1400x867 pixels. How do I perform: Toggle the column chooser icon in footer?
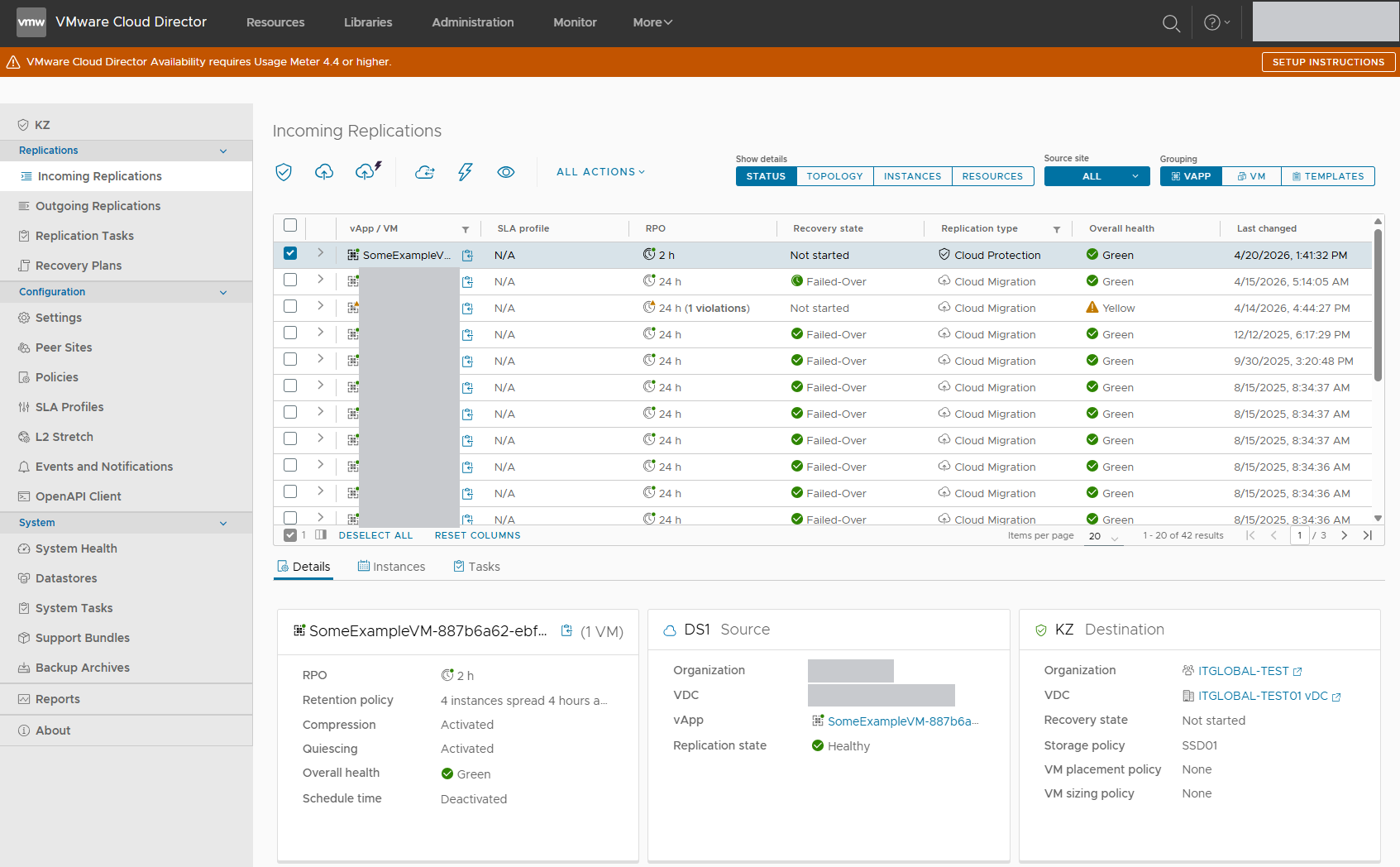click(x=321, y=535)
